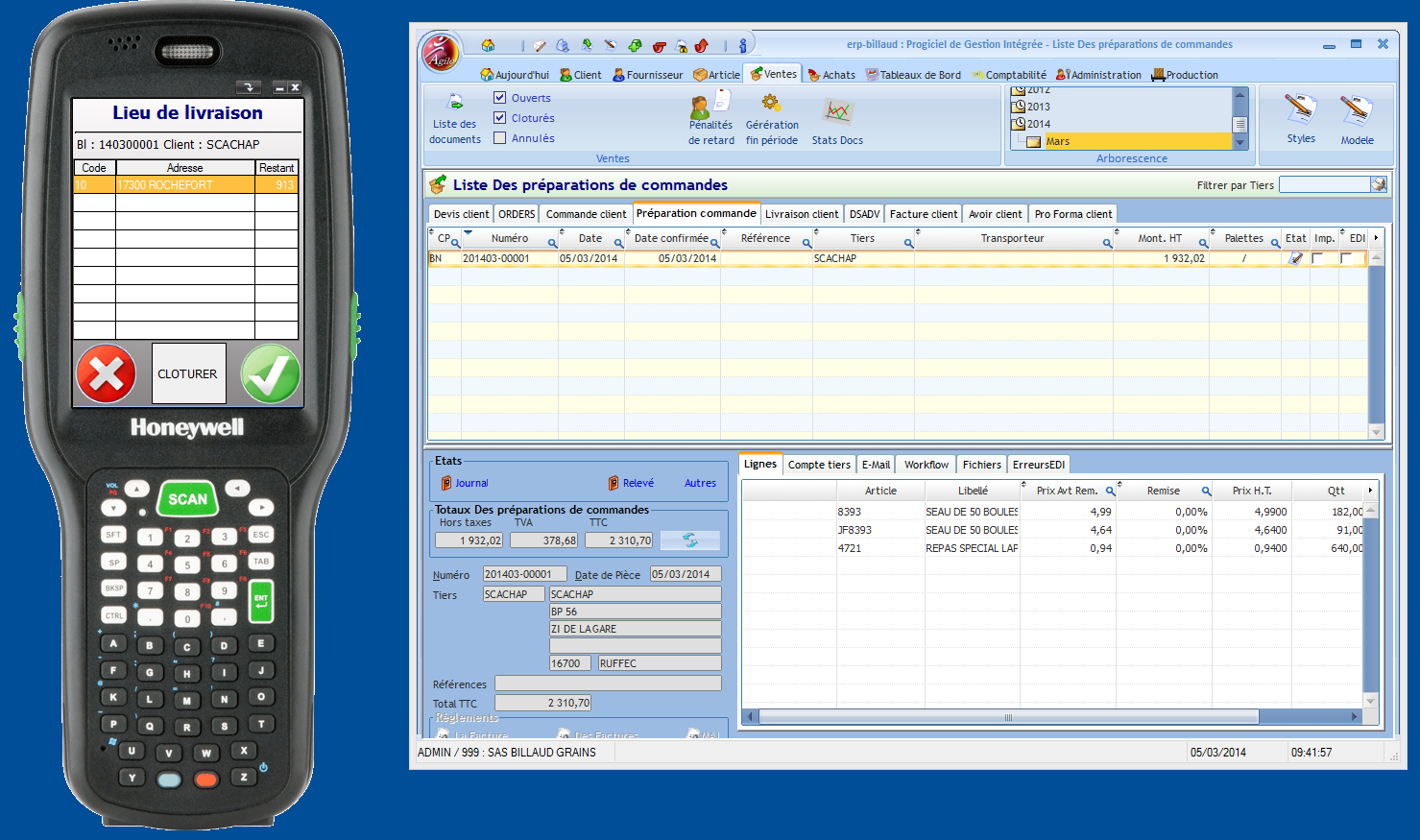Click the Autres link in Etats
Image resolution: width=1420 pixels, height=840 pixels.
click(x=700, y=483)
